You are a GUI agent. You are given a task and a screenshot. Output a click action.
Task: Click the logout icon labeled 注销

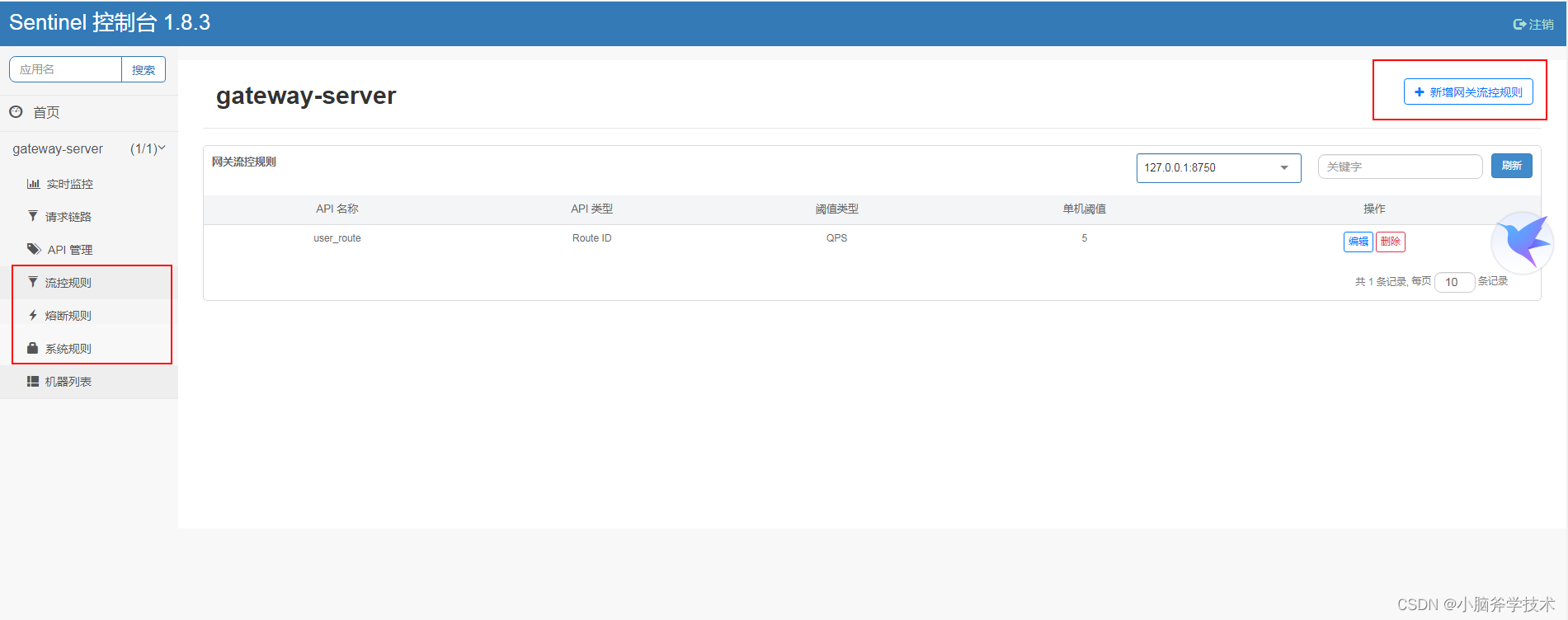1519,25
